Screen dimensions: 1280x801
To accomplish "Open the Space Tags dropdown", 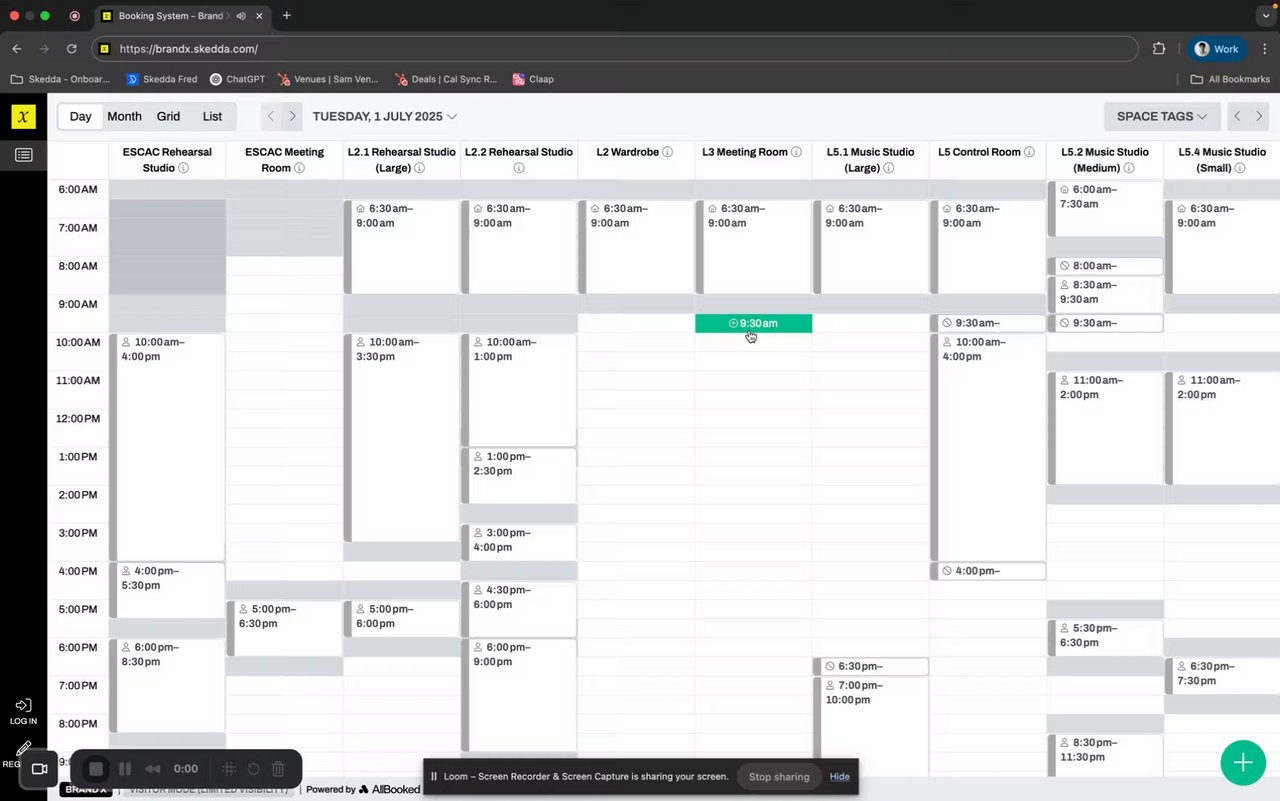I will tap(1162, 116).
